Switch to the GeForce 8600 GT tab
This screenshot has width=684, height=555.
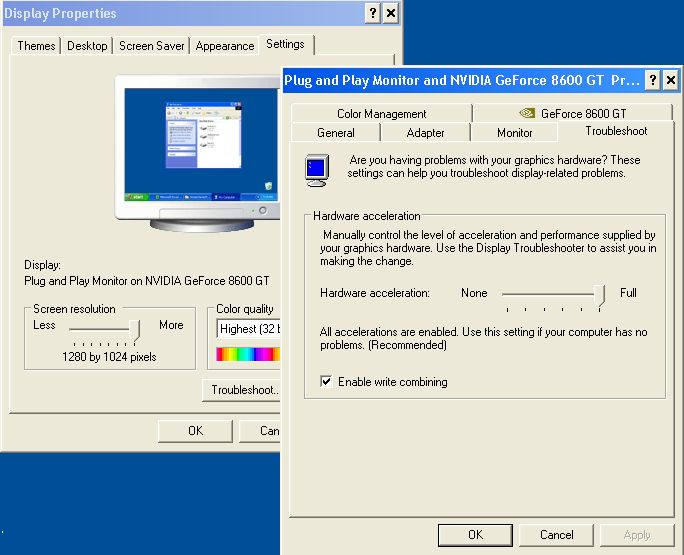tap(572, 113)
